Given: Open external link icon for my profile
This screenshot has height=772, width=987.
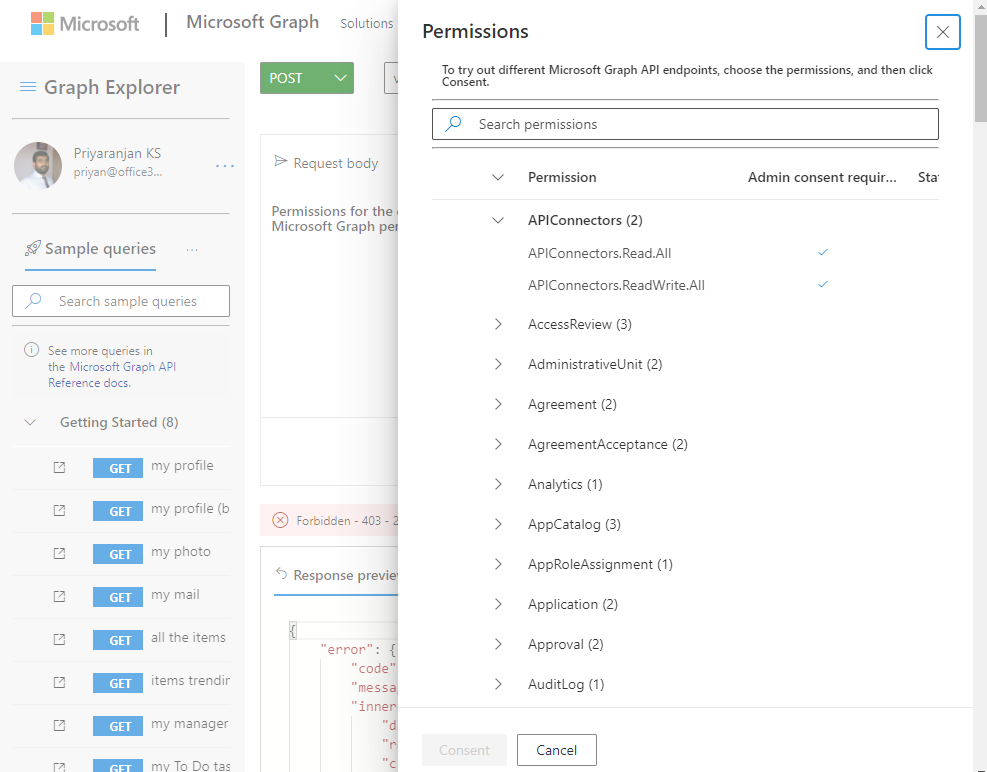Looking at the screenshot, I should click(x=59, y=467).
